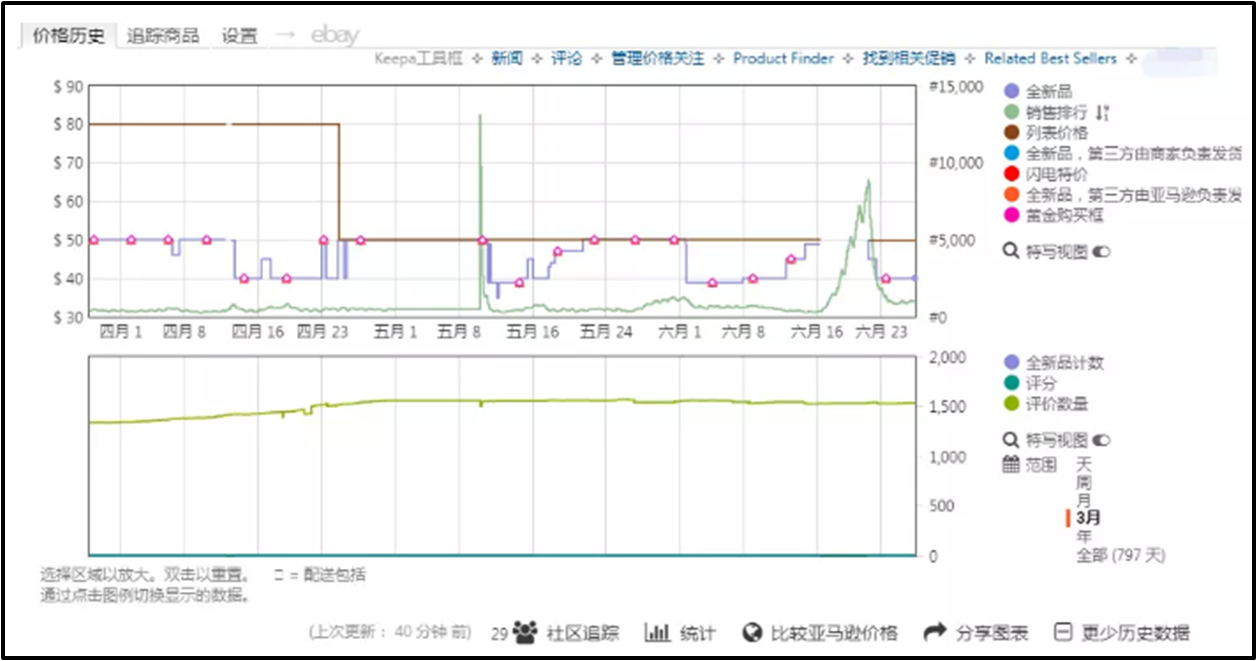Click the 社区追踪 community tracking people icon
The image size is (1257, 661).
[x=525, y=632]
